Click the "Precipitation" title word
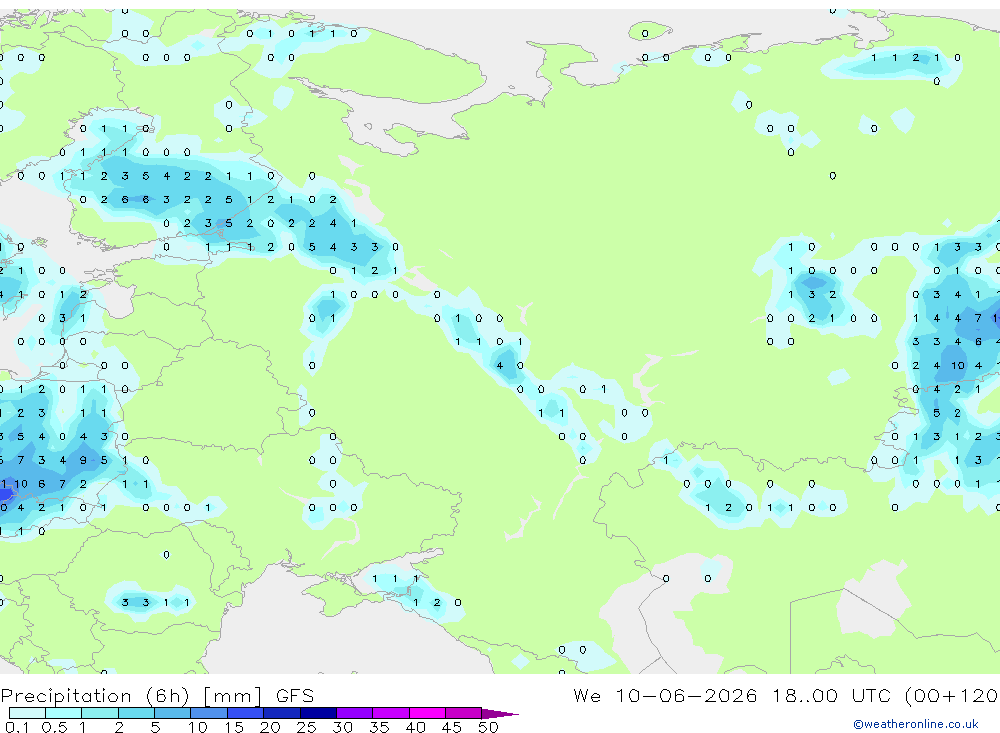Viewport: 1000px width, 733px height. [66, 696]
